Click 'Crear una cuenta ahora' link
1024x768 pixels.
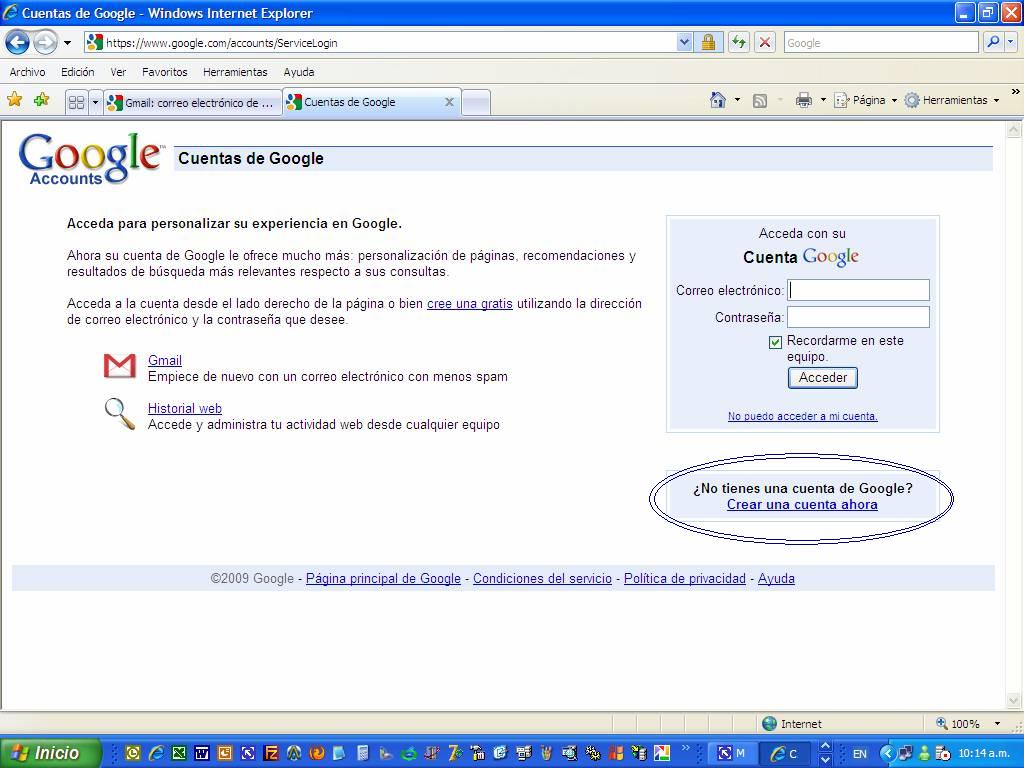pyautogui.click(x=802, y=505)
